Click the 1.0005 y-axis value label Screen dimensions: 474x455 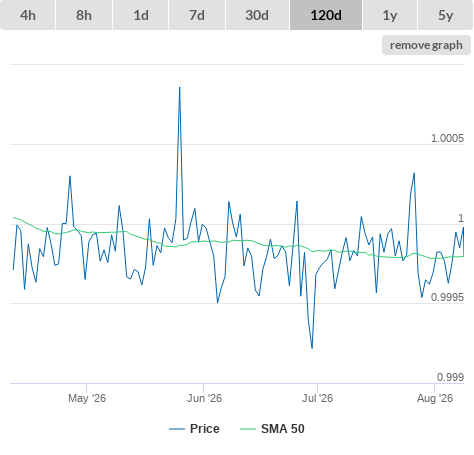447,138
